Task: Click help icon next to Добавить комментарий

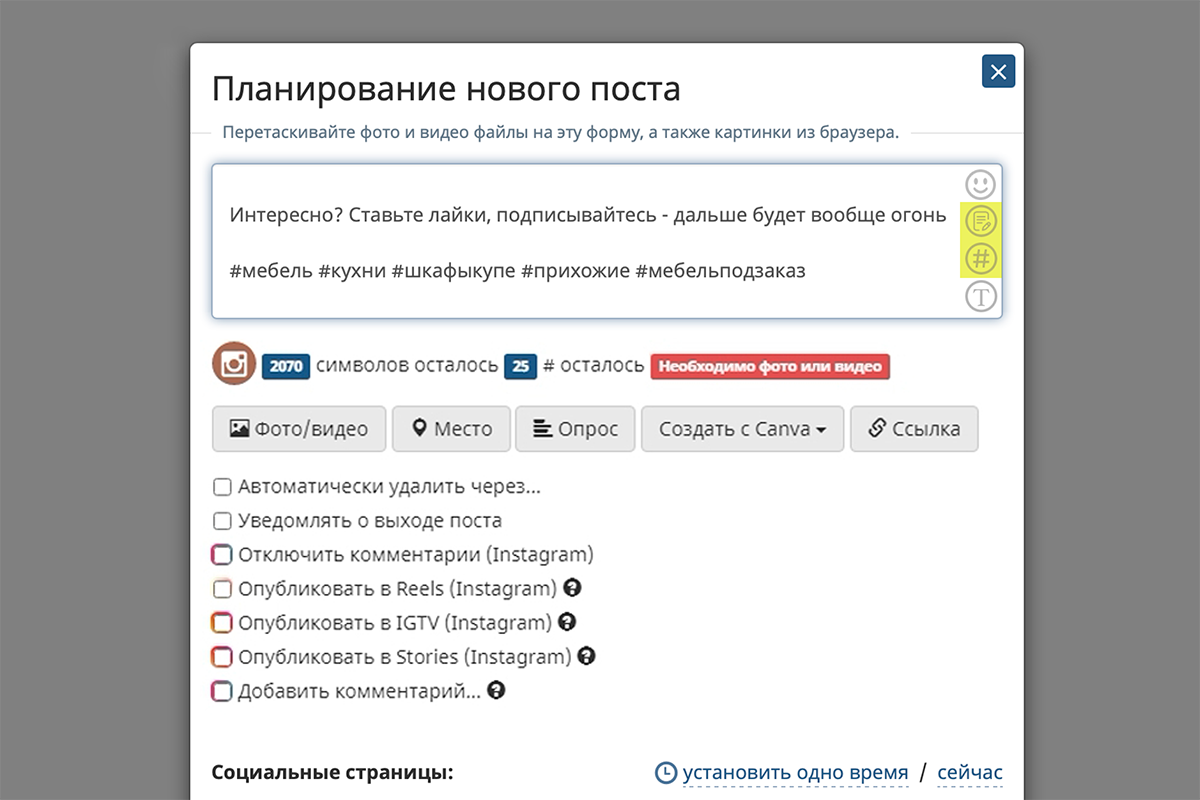Action: (496, 690)
